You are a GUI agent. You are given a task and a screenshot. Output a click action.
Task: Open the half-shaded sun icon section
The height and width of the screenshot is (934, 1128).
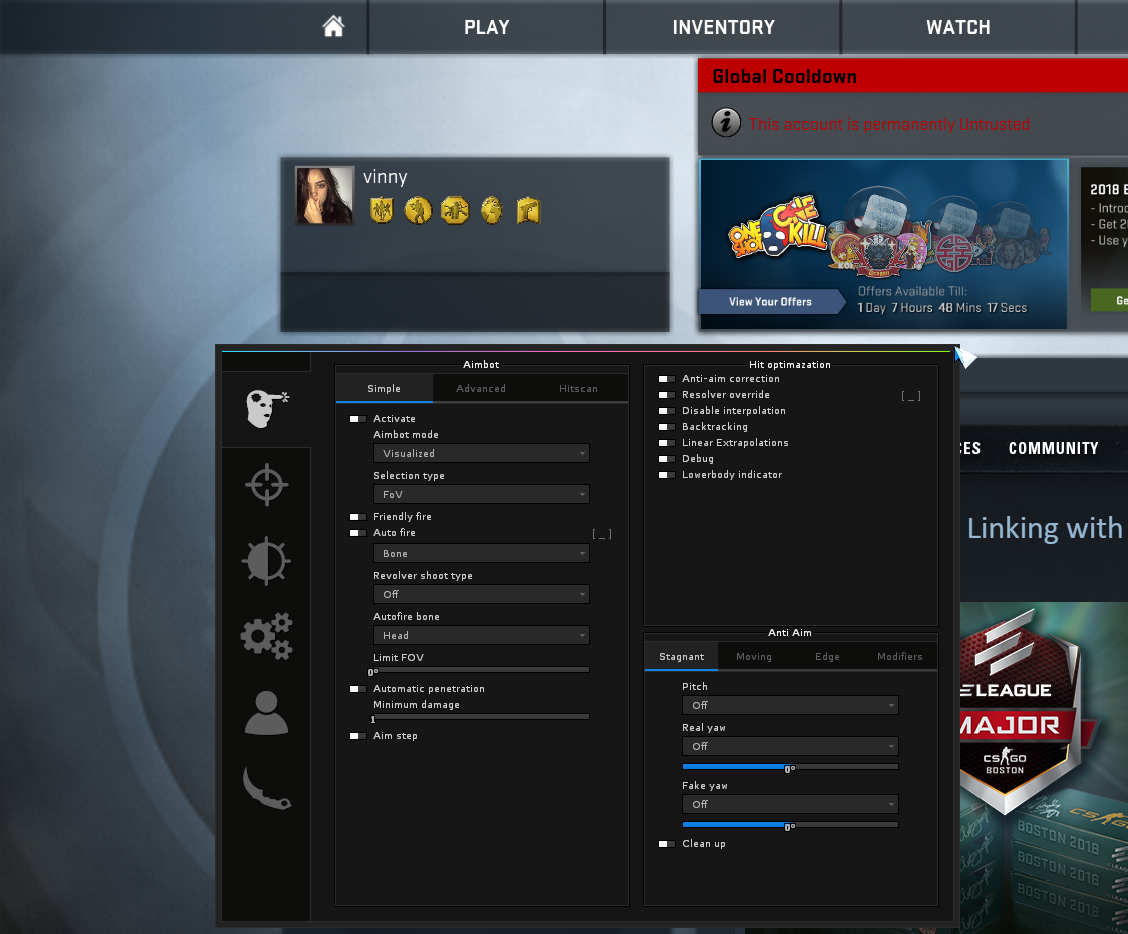[x=266, y=560]
